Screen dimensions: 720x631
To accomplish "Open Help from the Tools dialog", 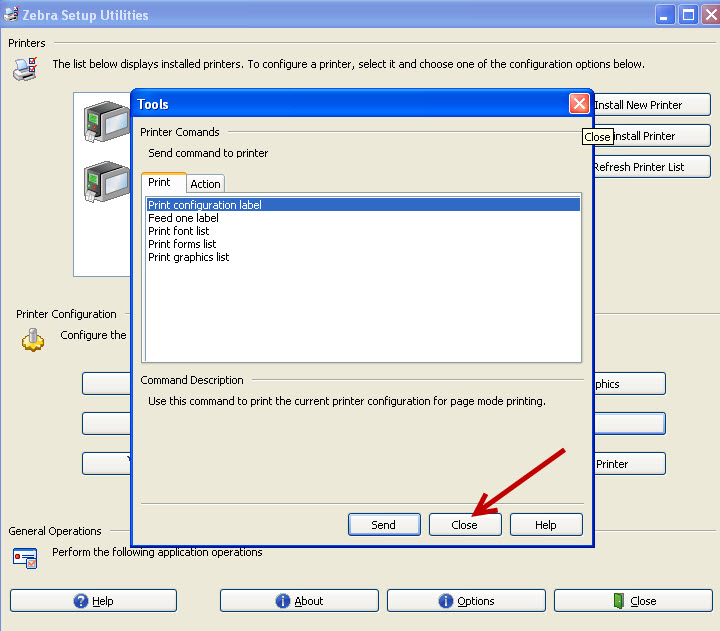I will (546, 524).
